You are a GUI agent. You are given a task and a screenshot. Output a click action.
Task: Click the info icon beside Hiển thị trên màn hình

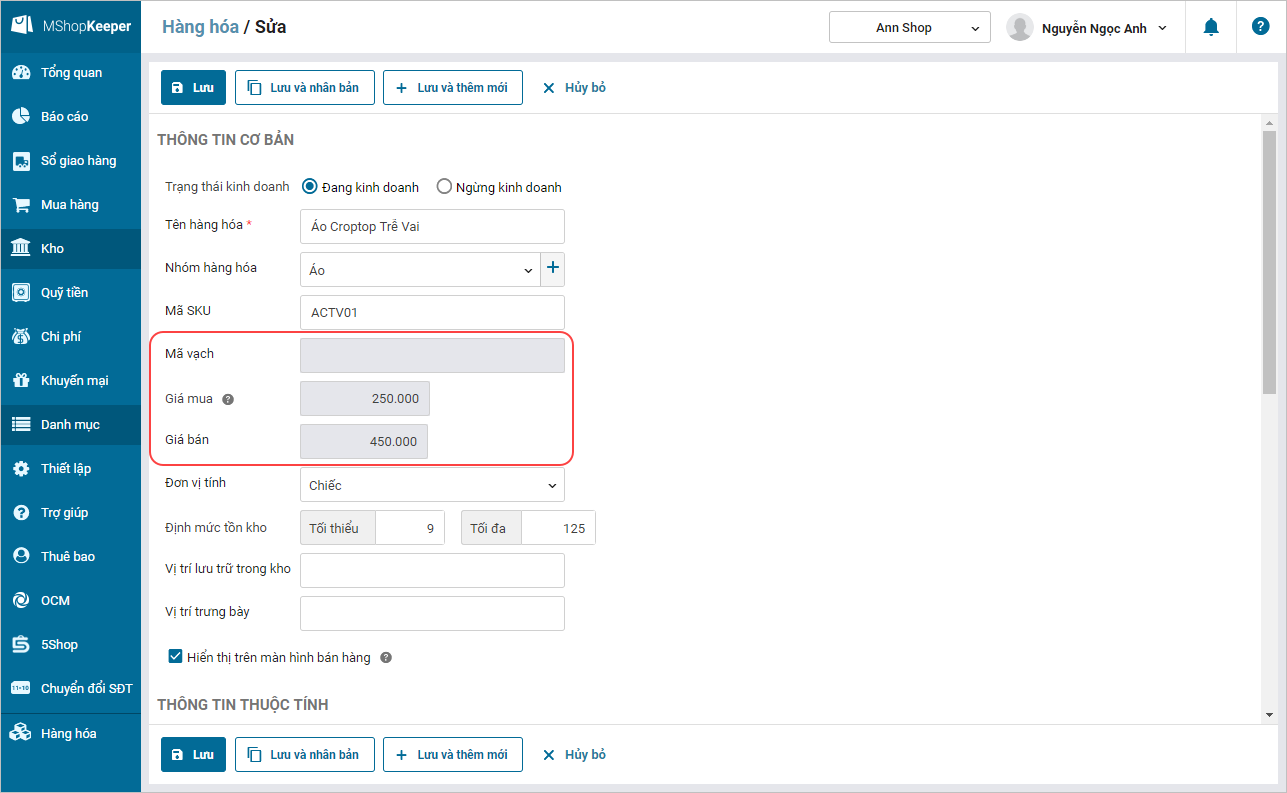(386, 658)
